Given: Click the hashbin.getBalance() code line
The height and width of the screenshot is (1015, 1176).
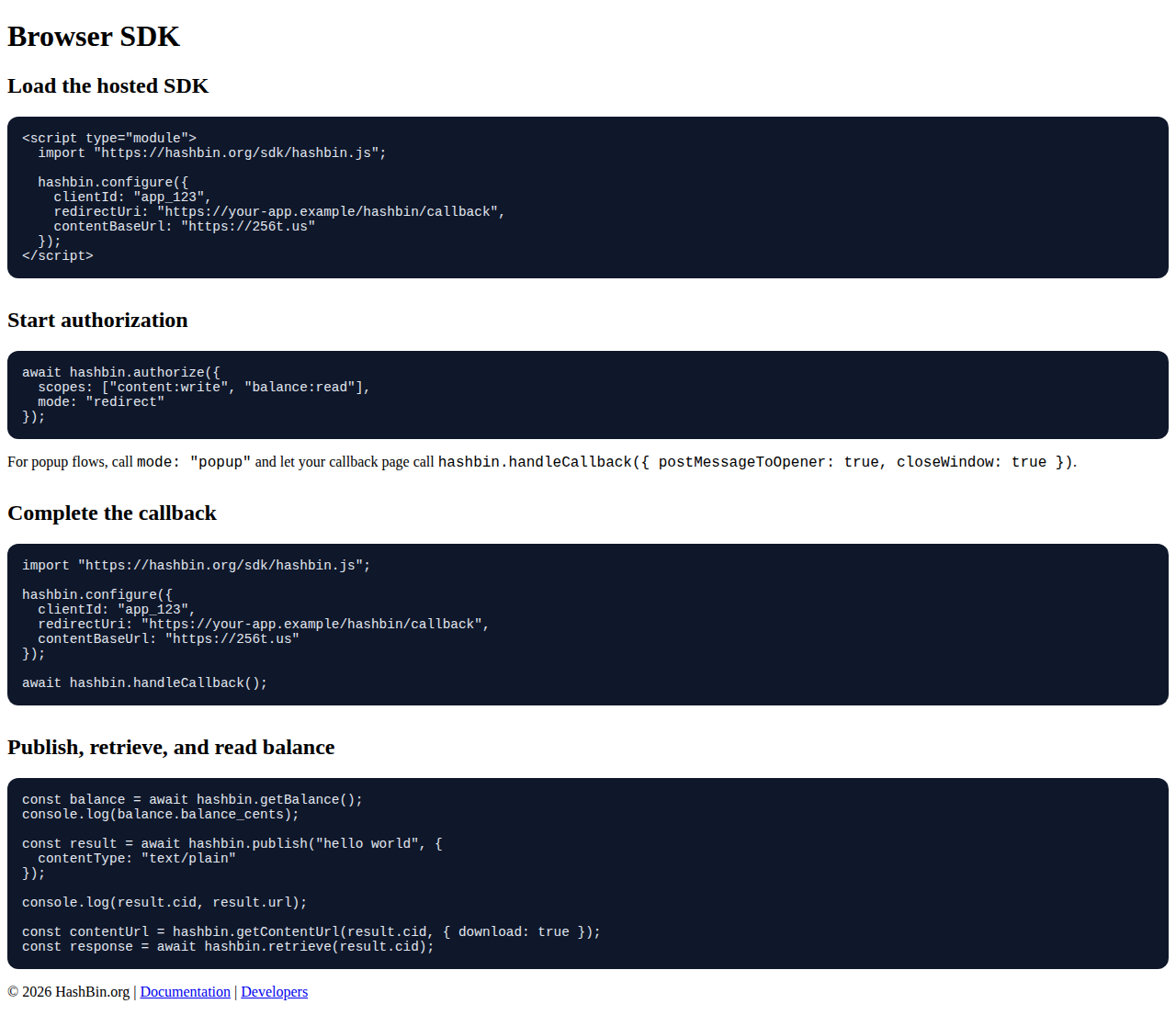Looking at the screenshot, I should (x=192, y=800).
